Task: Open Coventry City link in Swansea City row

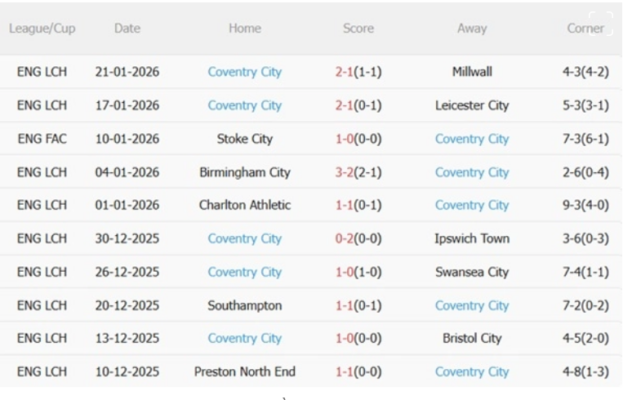Action: point(245,272)
